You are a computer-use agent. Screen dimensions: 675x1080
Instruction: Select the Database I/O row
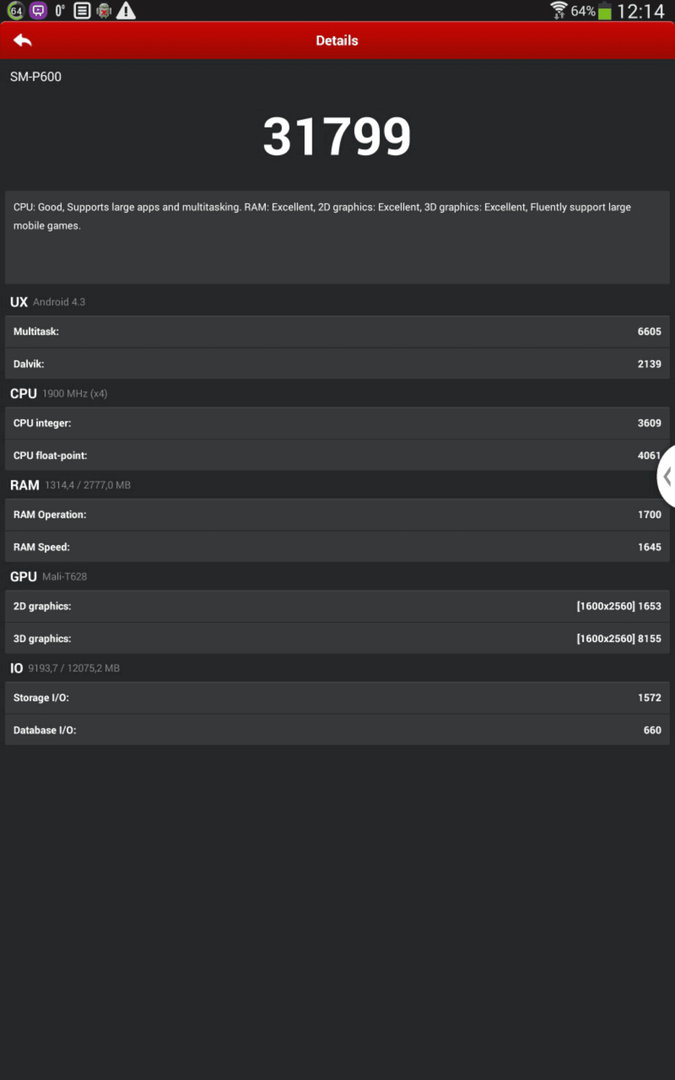[x=337, y=730]
